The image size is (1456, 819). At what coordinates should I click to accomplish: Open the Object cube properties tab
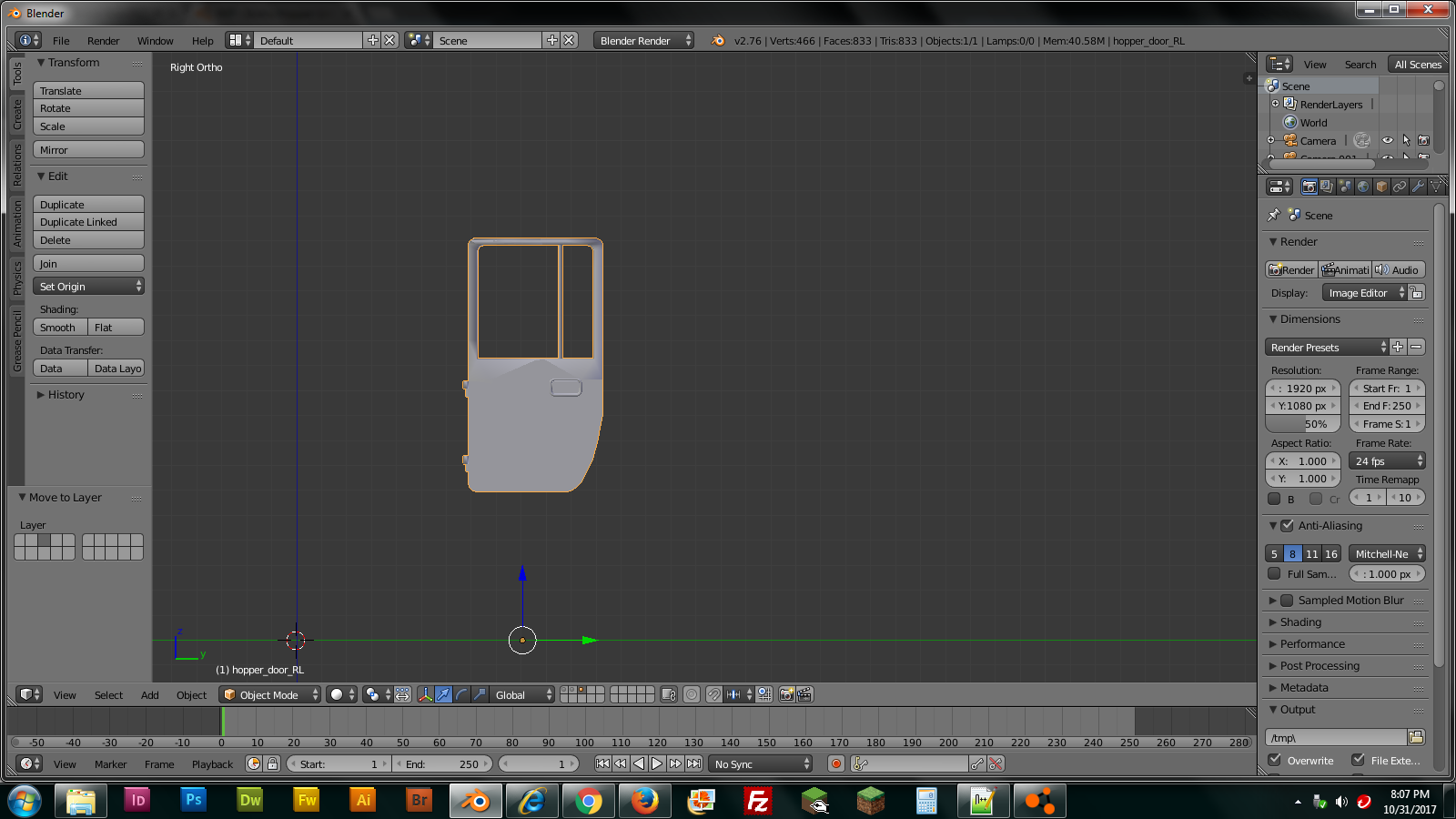[x=1381, y=187]
